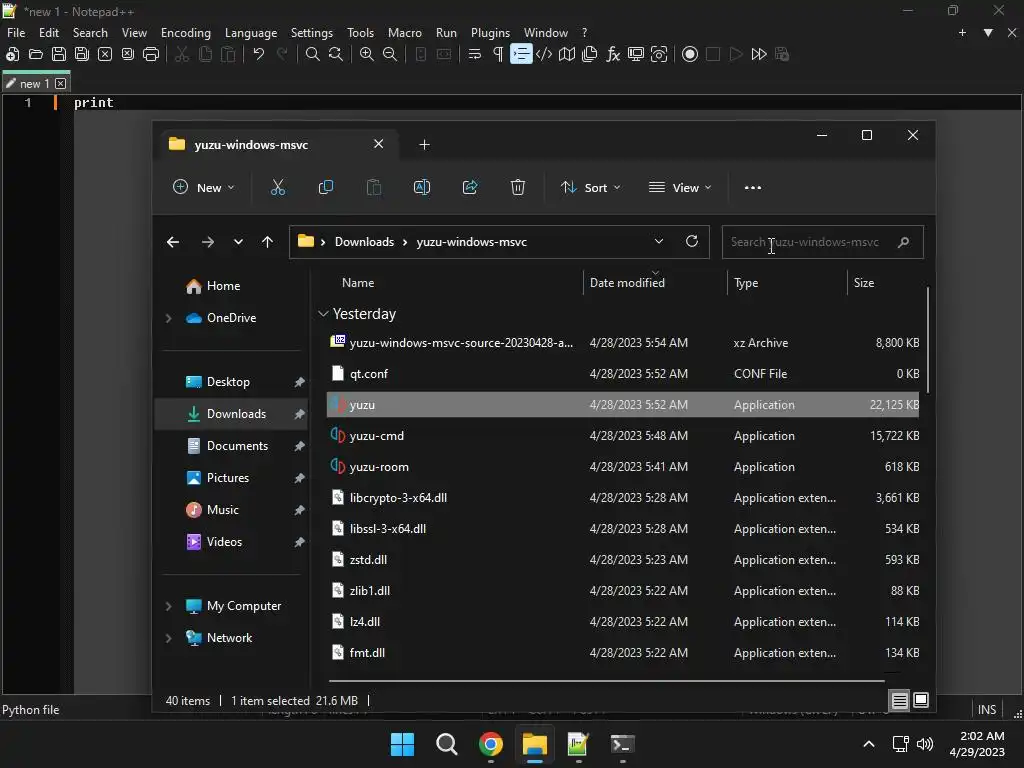Open Document Map from Notepad++ toolbar
The image size is (1024, 768).
(567, 54)
